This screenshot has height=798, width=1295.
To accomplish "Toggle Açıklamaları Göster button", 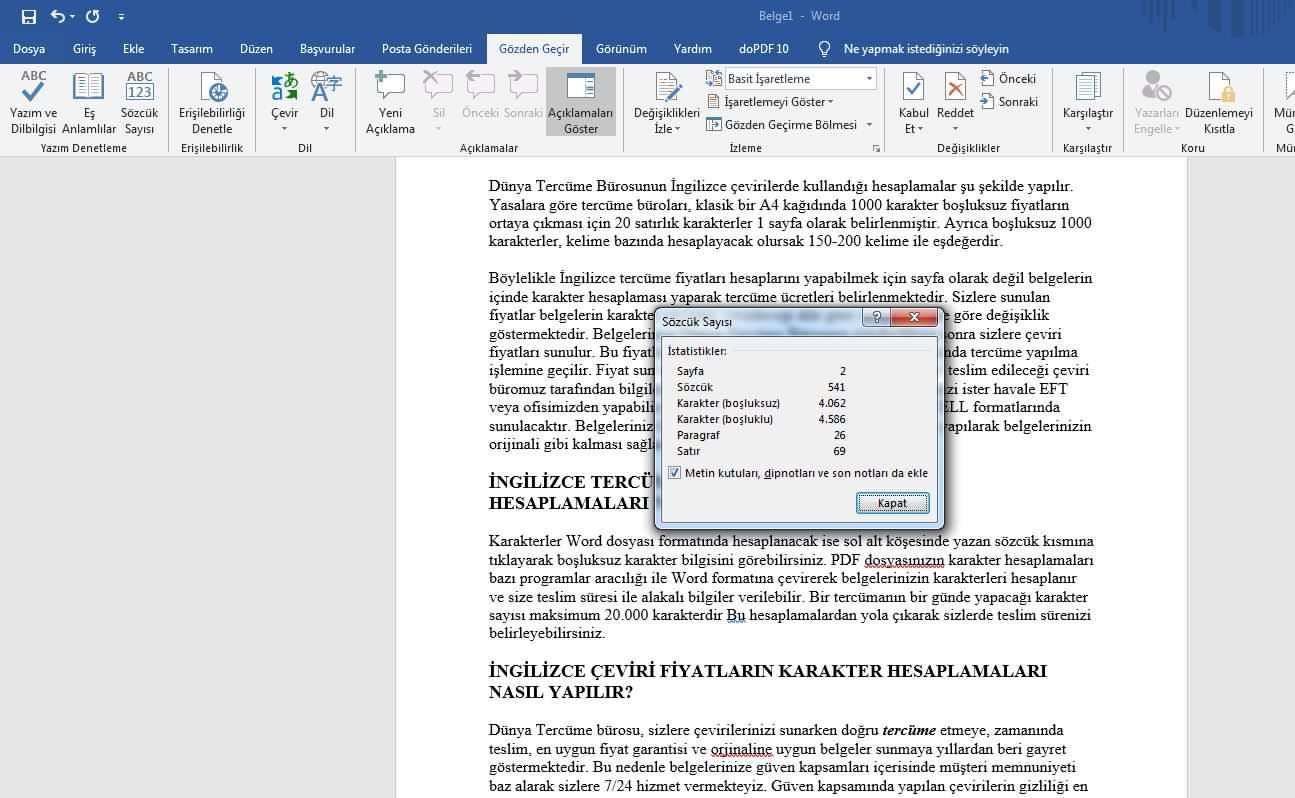I will (581, 101).
